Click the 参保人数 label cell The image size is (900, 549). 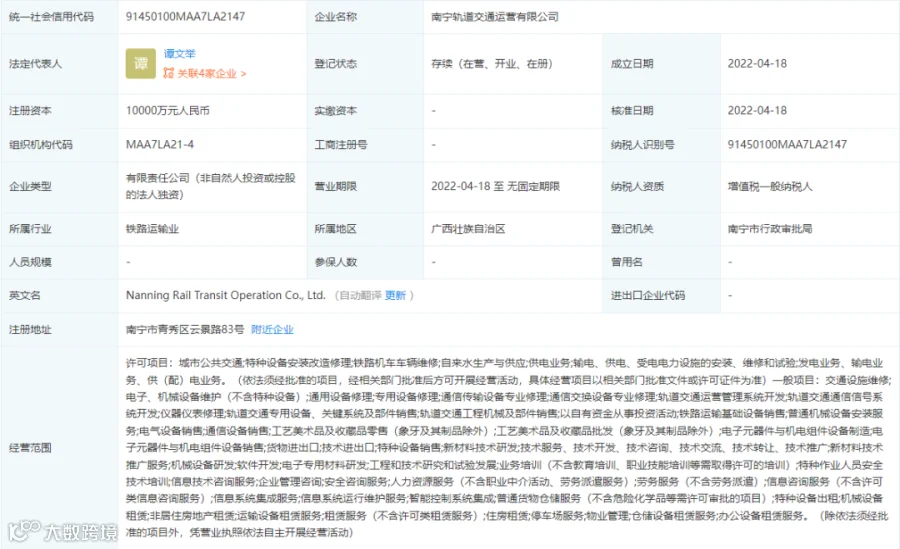point(366,262)
